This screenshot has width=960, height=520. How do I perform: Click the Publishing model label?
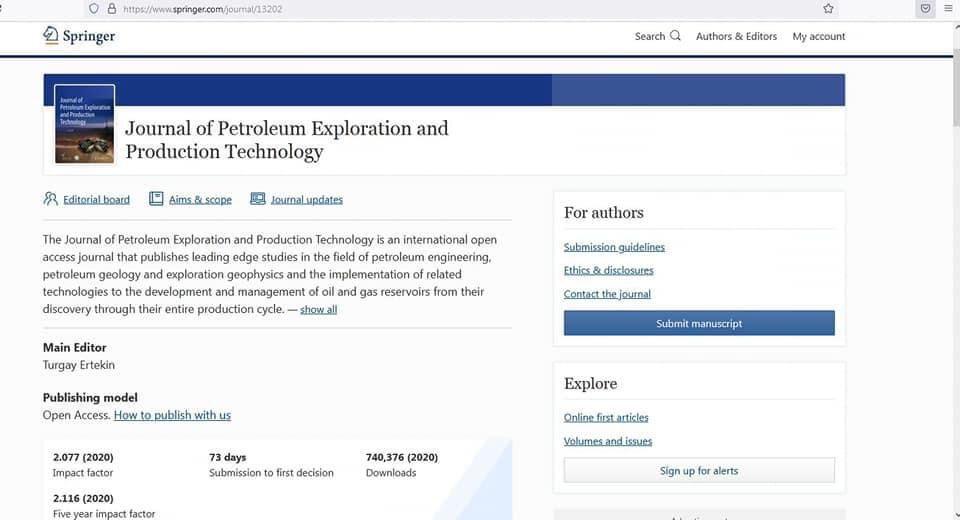[90, 398]
